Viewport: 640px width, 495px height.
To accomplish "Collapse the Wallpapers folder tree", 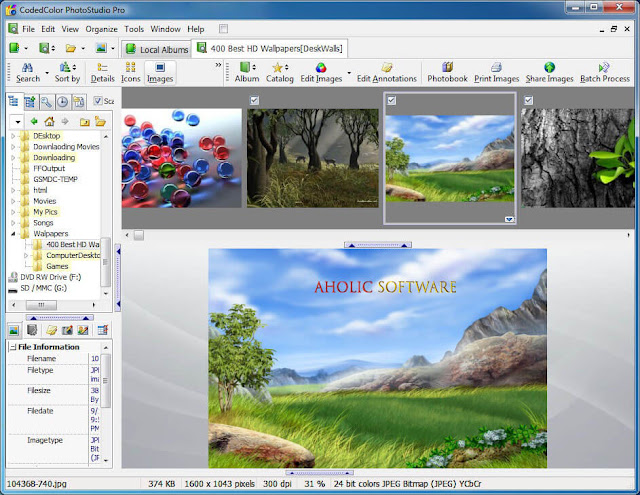I will [13, 234].
